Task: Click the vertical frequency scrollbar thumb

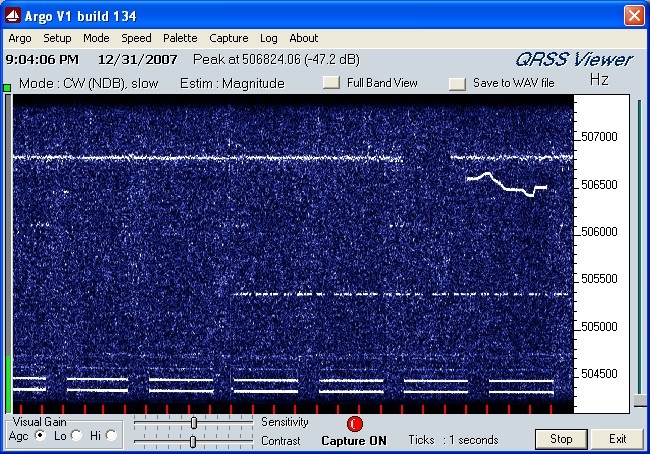Action: click(640, 401)
